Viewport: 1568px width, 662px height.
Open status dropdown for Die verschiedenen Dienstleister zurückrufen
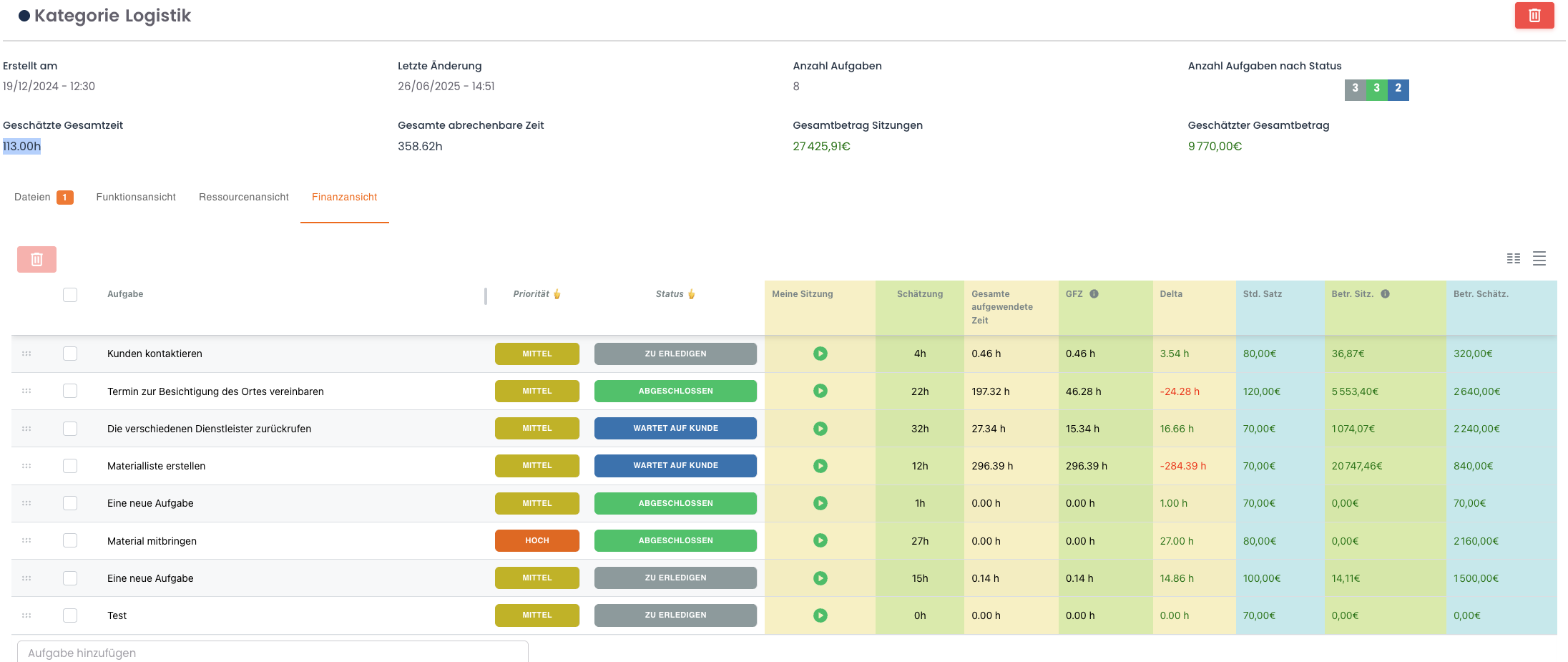point(675,429)
